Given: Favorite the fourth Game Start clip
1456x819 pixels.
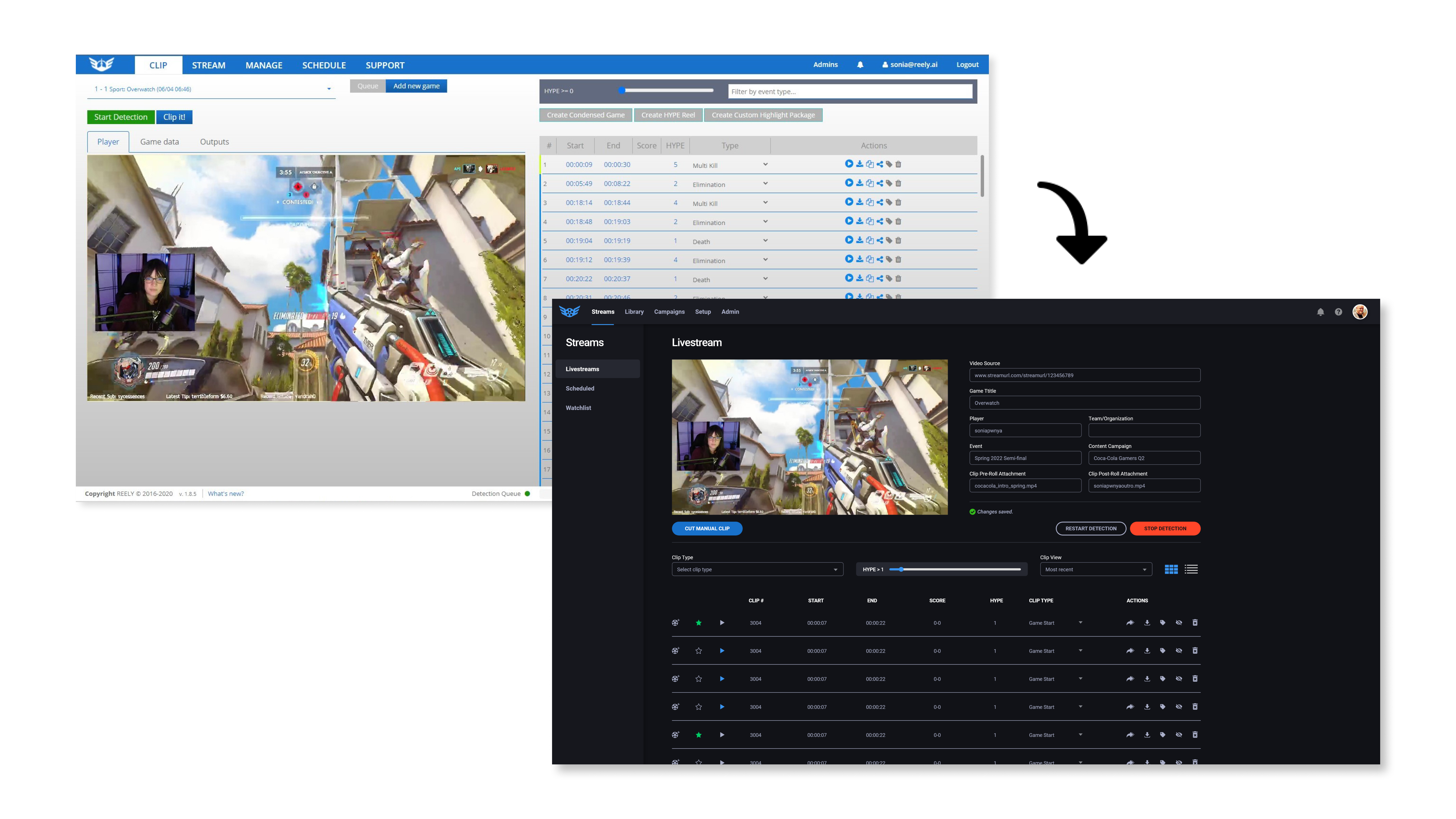Looking at the screenshot, I should pos(699,707).
